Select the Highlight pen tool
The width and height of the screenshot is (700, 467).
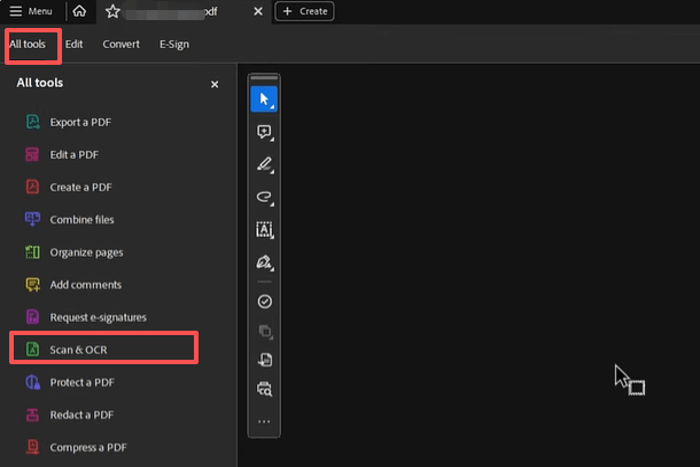264,165
